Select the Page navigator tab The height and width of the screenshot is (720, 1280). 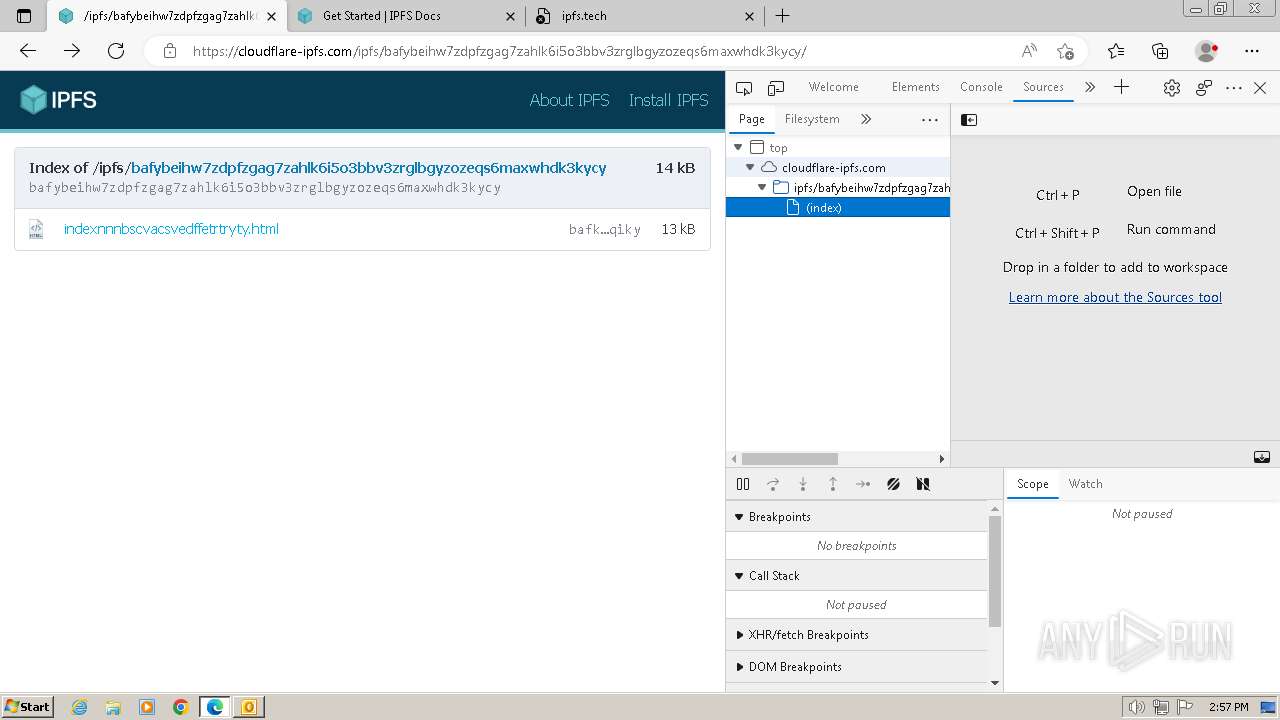coord(752,119)
